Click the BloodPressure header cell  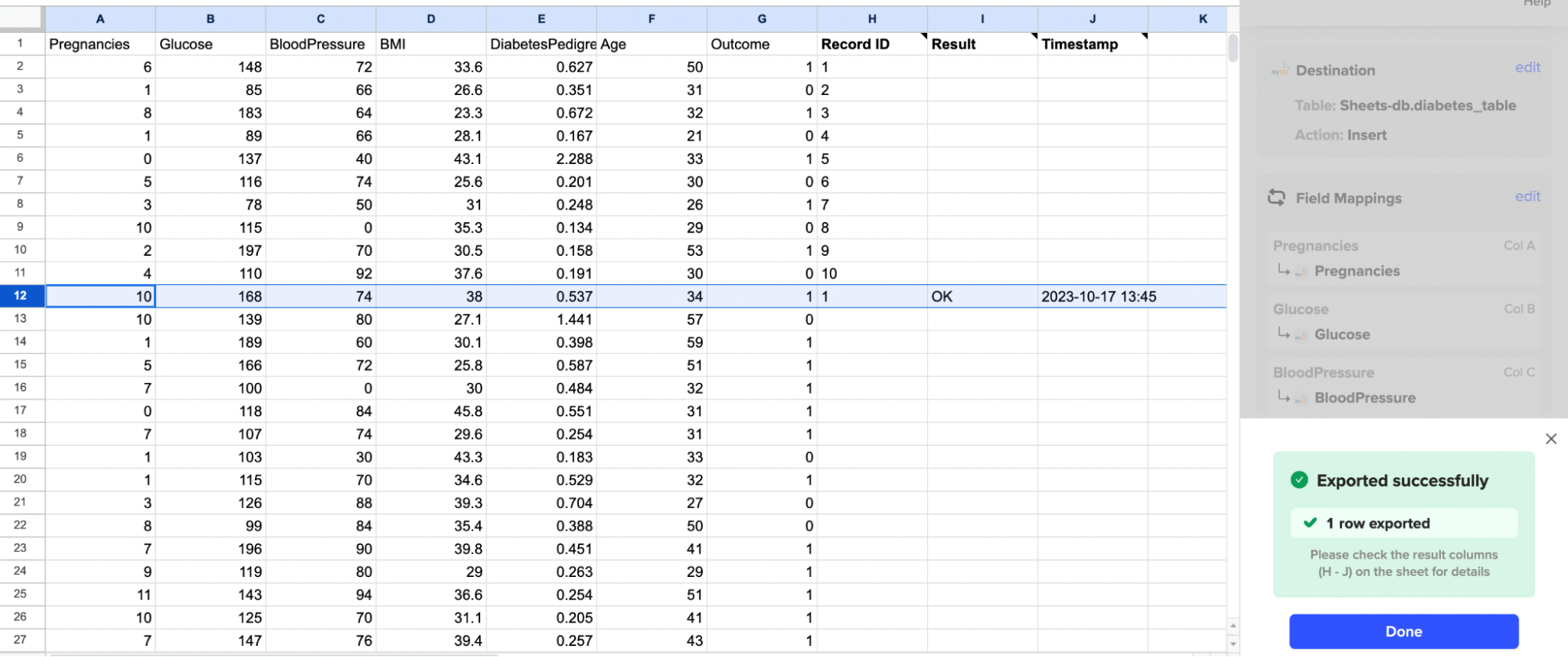click(321, 44)
